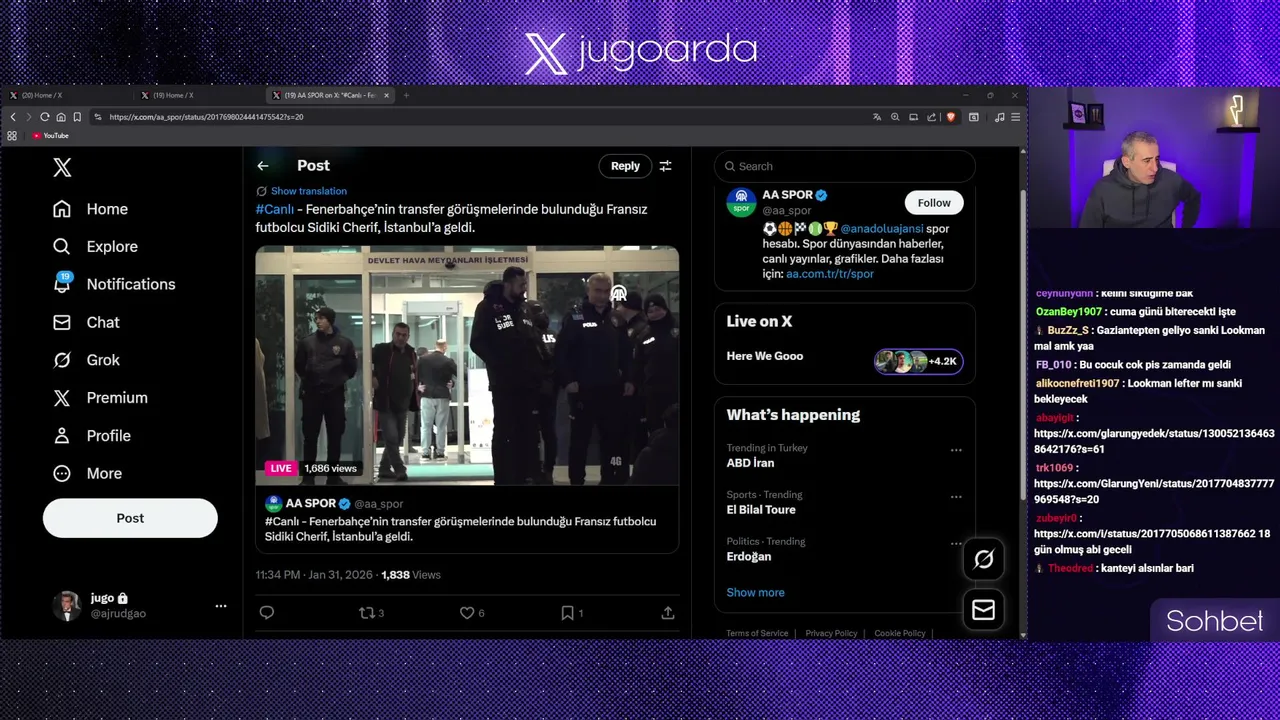Open Premium in the X sidebar
This screenshot has width=1280, height=720.
pos(100,398)
